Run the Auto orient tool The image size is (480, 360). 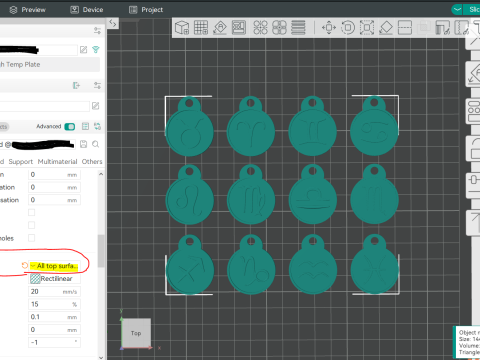point(220,28)
